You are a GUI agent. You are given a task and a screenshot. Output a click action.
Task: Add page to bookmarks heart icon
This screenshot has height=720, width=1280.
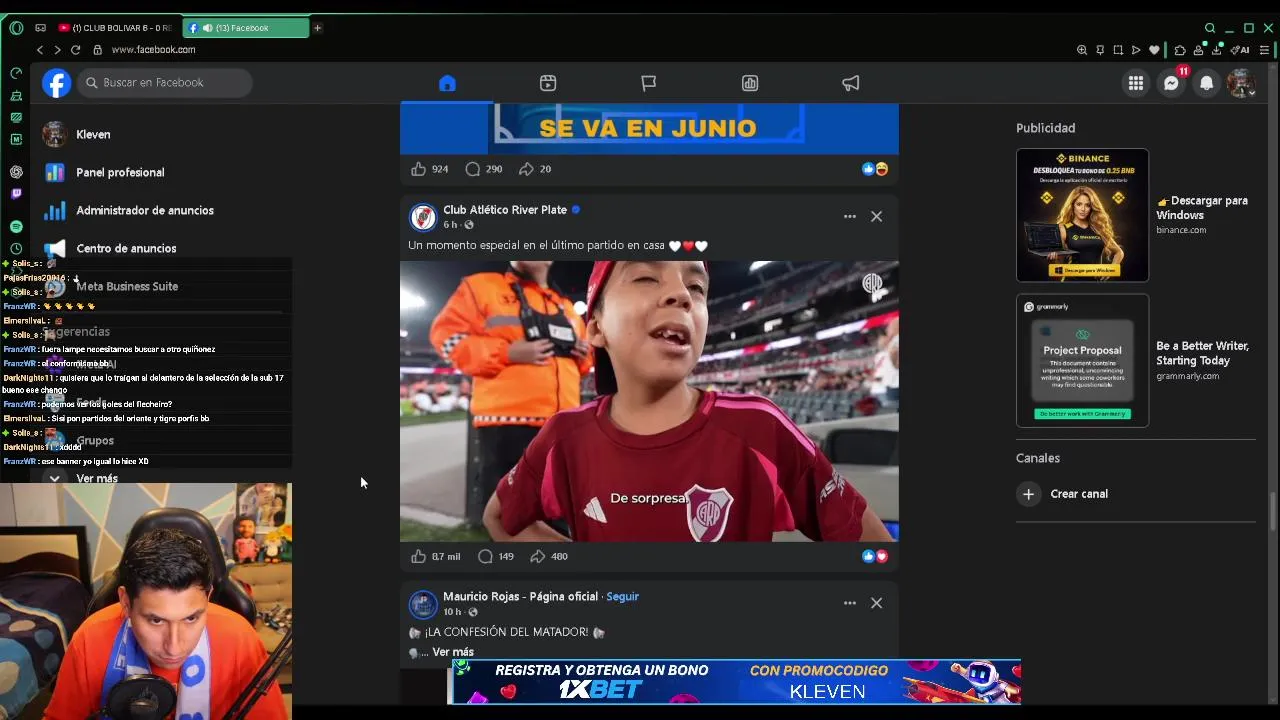click(1154, 50)
